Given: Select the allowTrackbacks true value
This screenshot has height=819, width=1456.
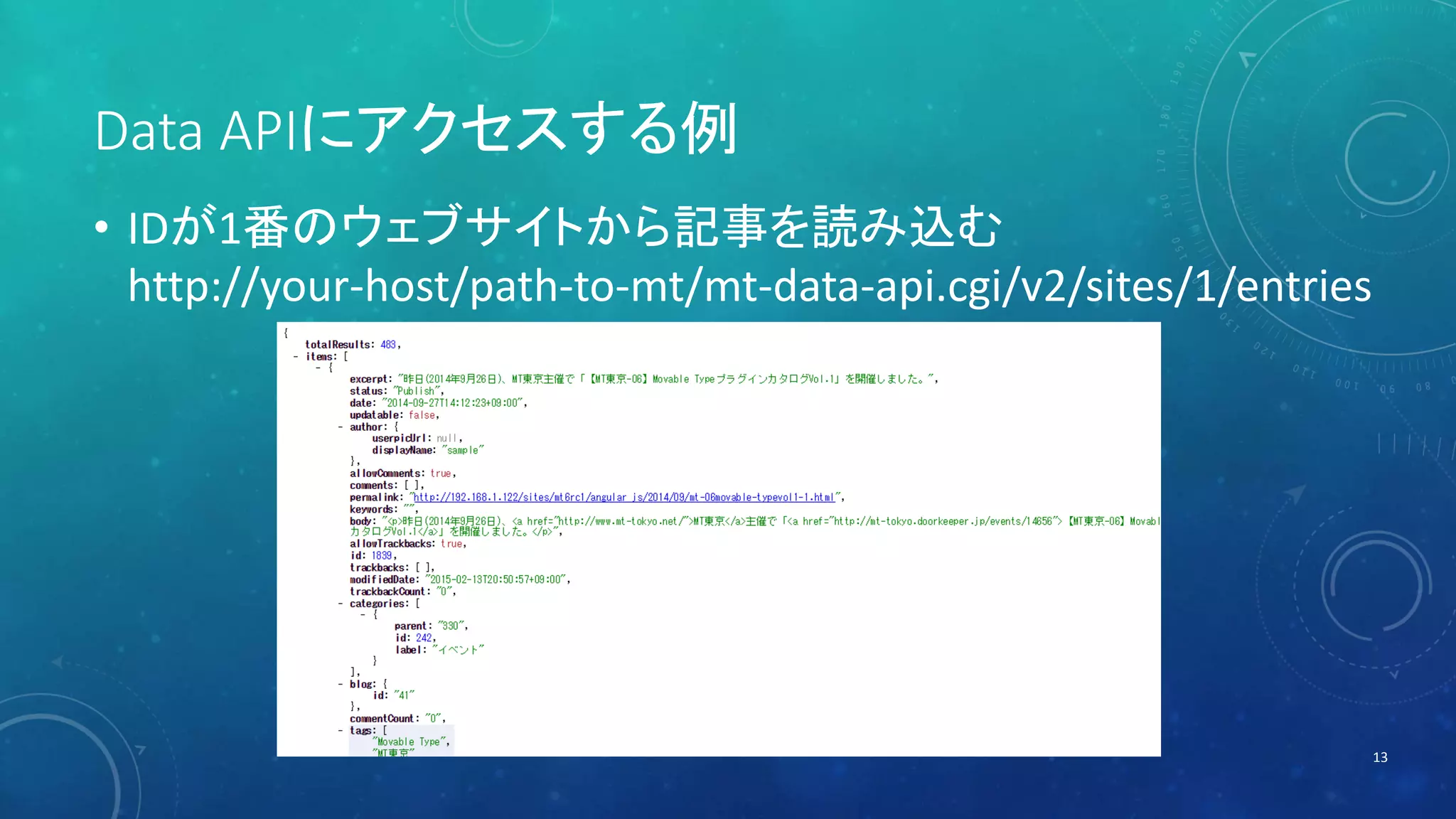Looking at the screenshot, I should tap(451, 544).
